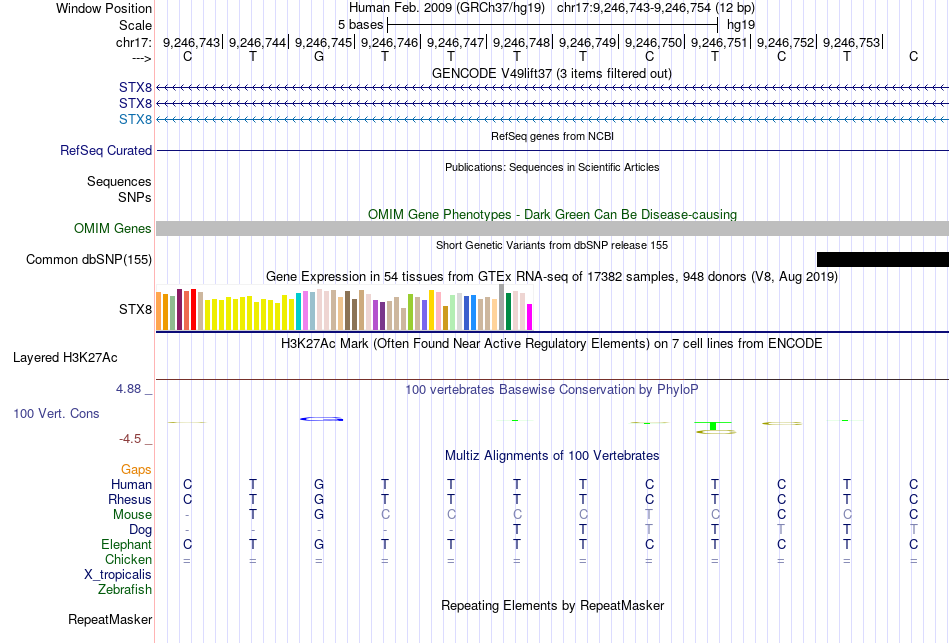This screenshot has height=643, width=950.
Task: Click the GTEx tissue expression bar chart
Action: [344, 307]
